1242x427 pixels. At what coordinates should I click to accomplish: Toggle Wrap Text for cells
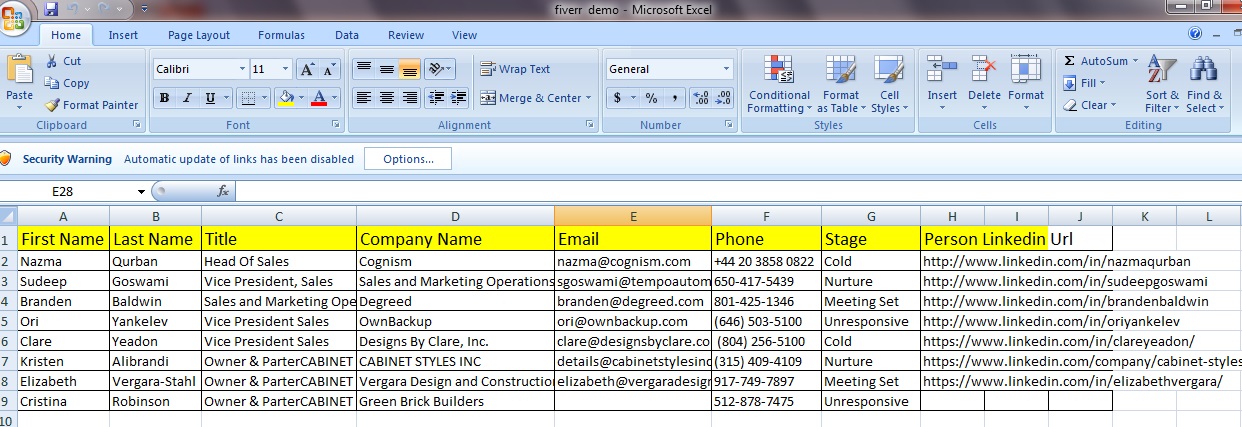click(x=515, y=69)
